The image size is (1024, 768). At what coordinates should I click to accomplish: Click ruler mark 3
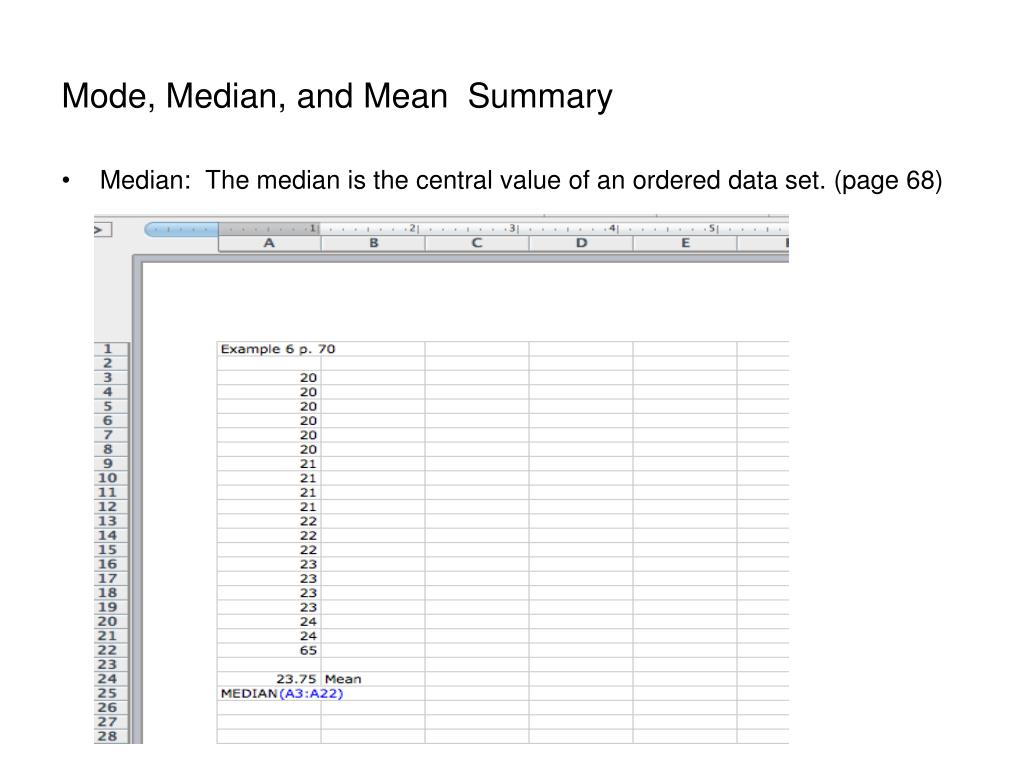[513, 229]
